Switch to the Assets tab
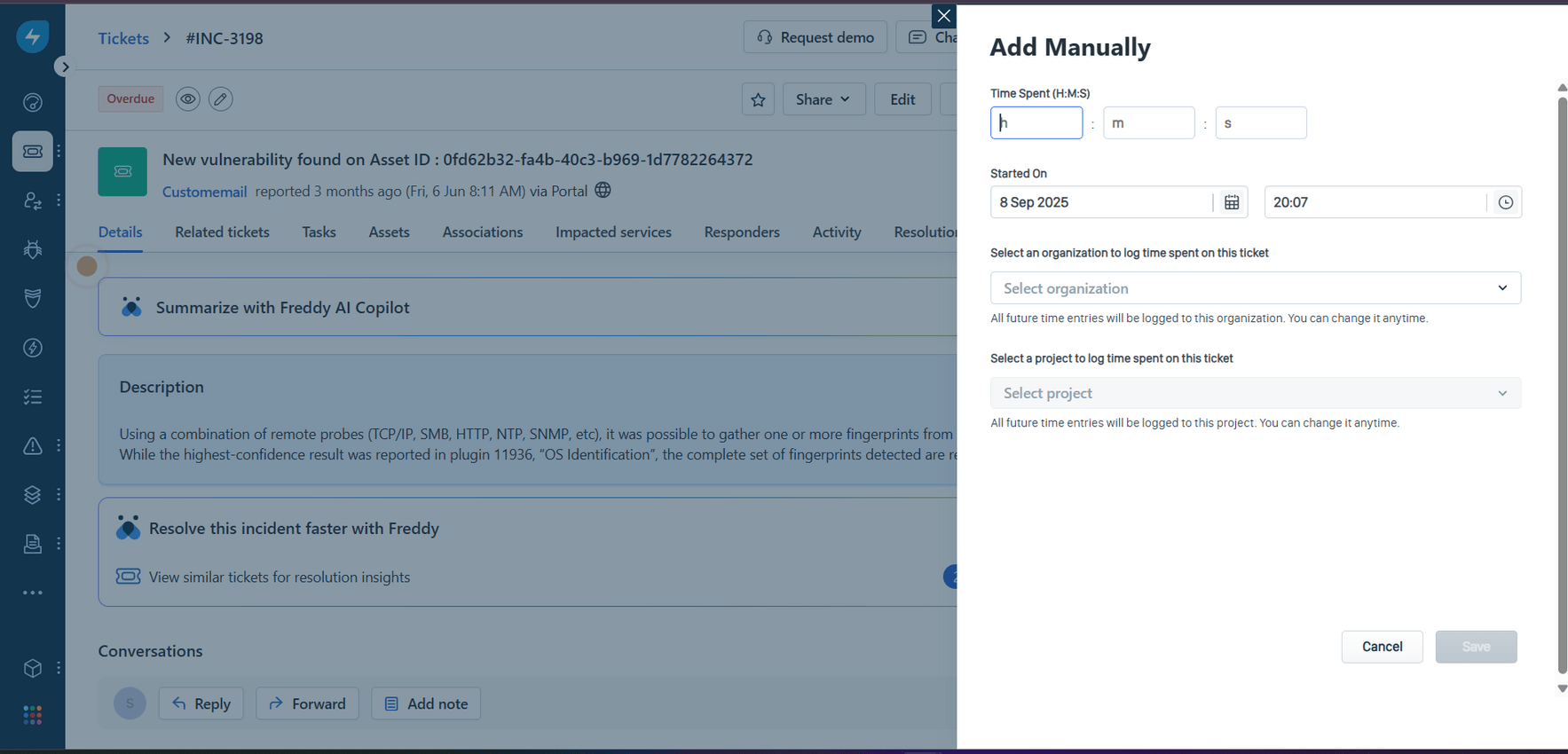The width and height of the screenshot is (1568, 754). 389,232
